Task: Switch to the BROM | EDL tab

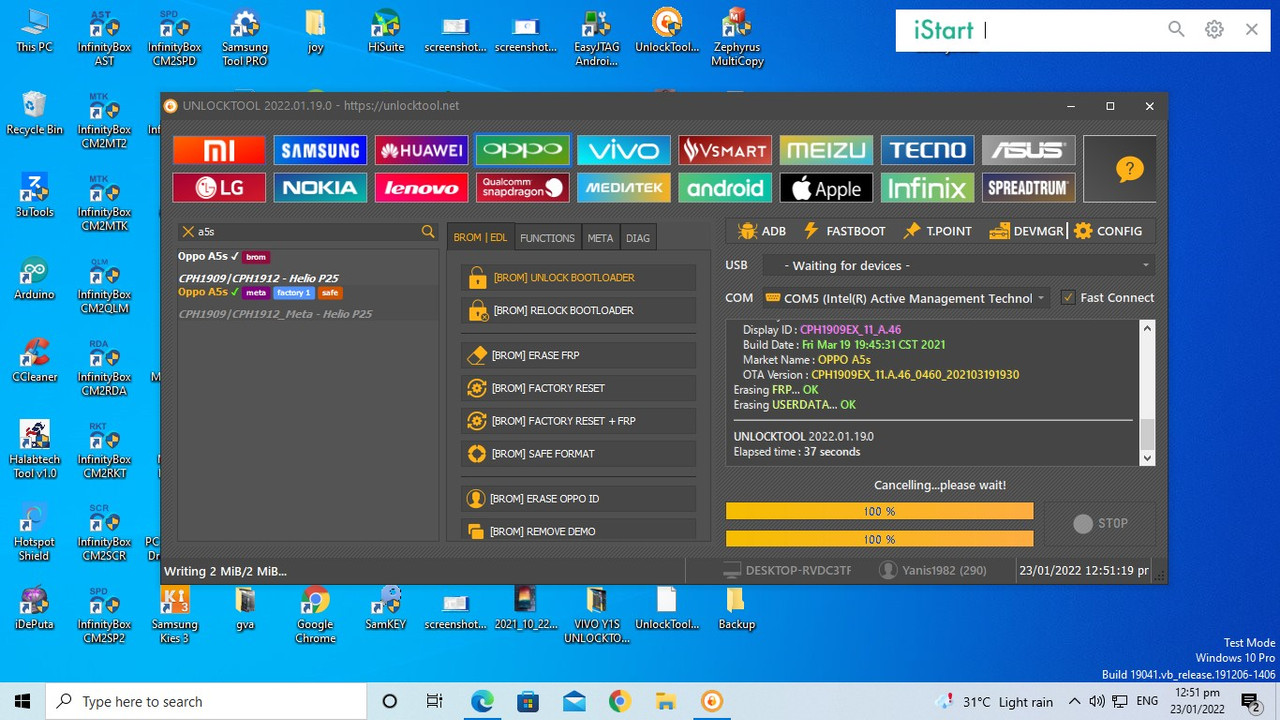Action: pyautogui.click(x=480, y=238)
